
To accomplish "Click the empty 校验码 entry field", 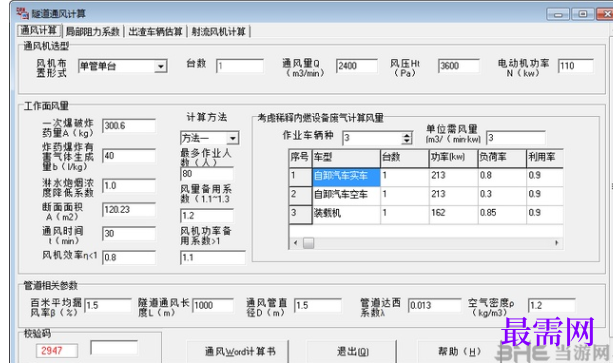I will click(114, 347).
